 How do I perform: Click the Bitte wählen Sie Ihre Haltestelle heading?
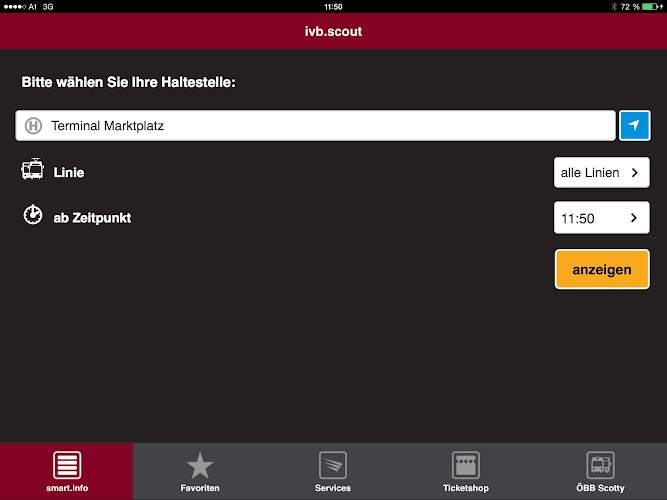(x=128, y=82)
